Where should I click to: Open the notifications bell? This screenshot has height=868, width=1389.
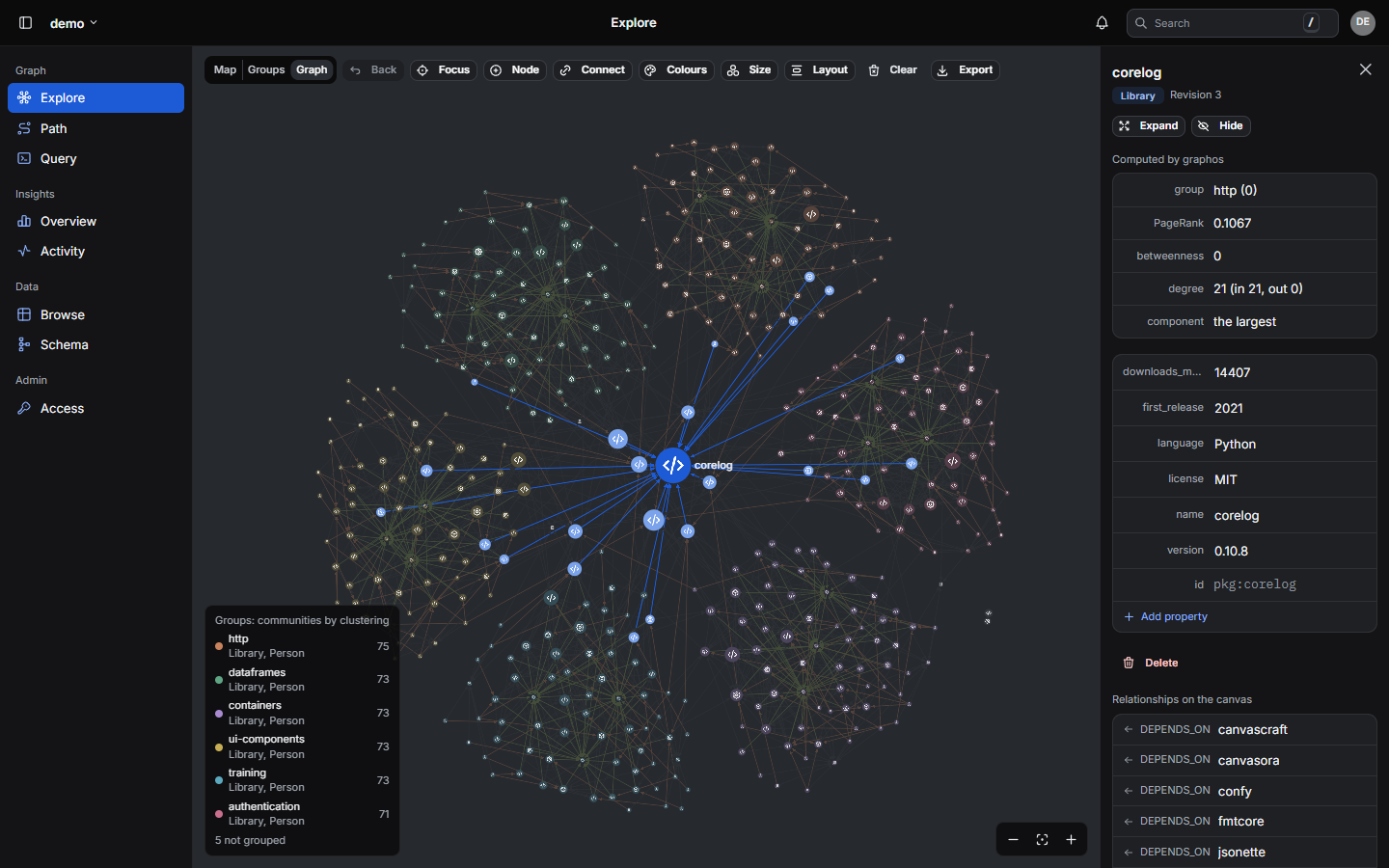(x=1102, y=23)
